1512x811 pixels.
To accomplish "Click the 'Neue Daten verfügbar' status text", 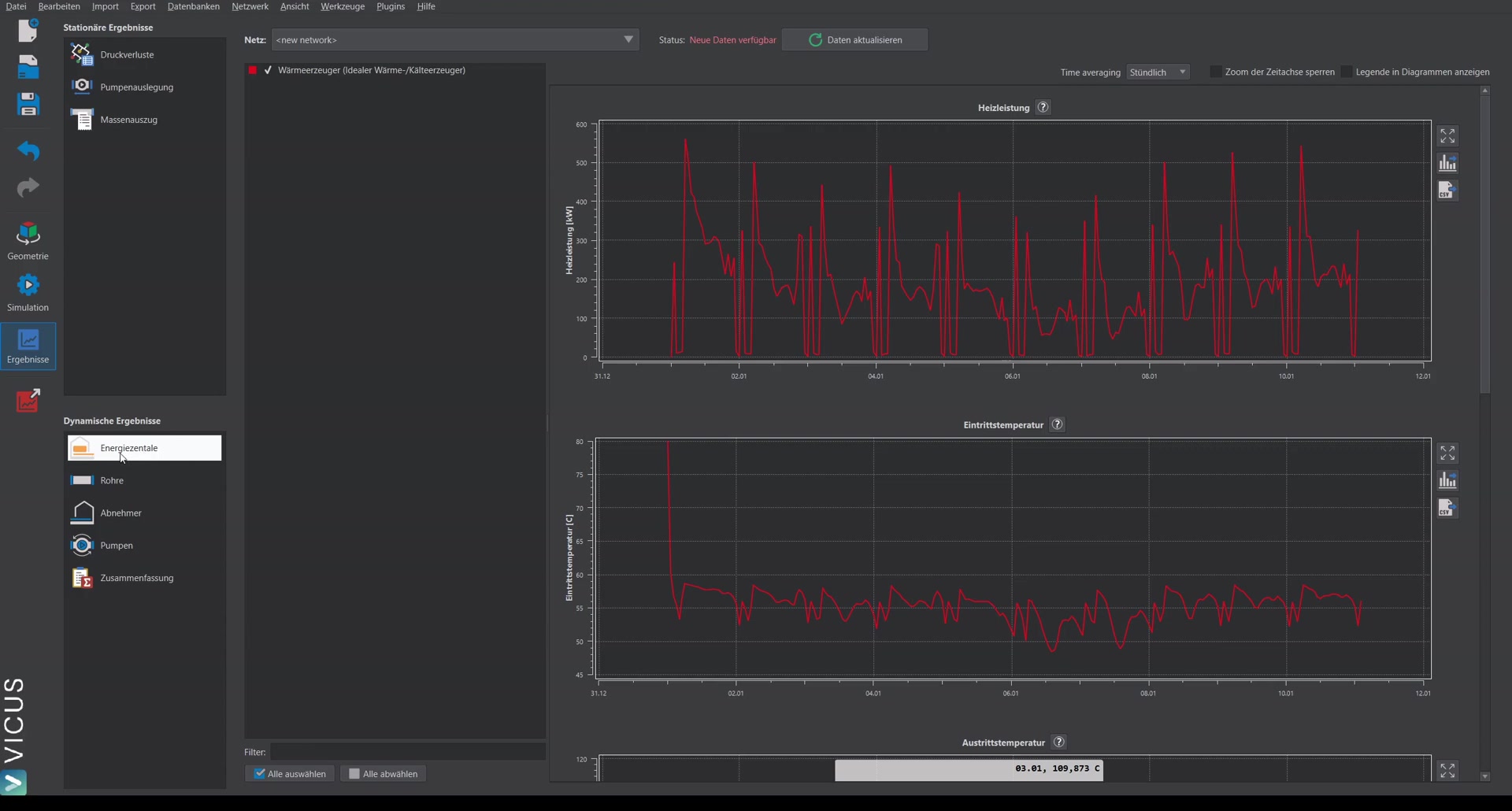I will tap(732, 39).
